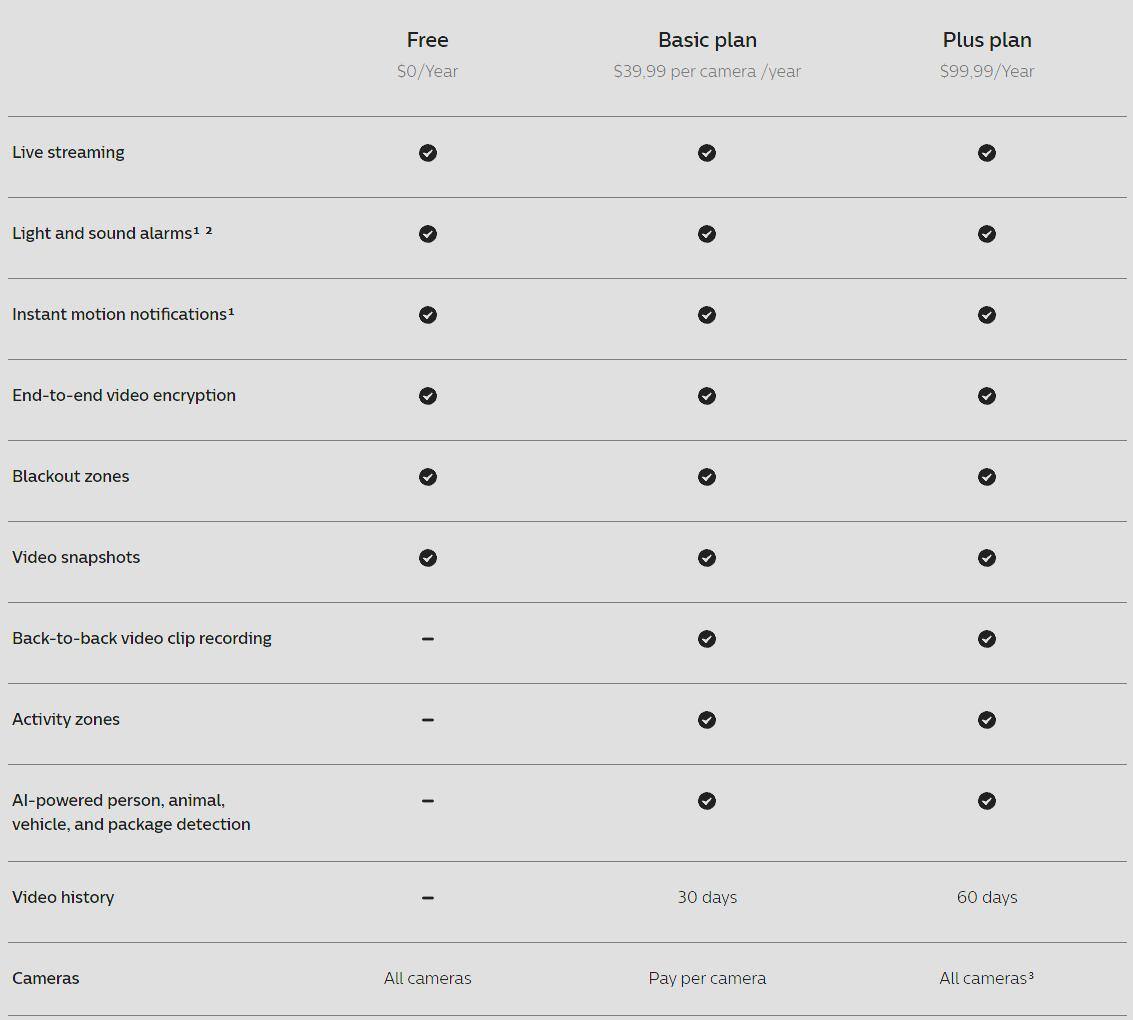Click the 30 days video history value
Screen dimensions: 1133x1020
(x=707, y=897)
